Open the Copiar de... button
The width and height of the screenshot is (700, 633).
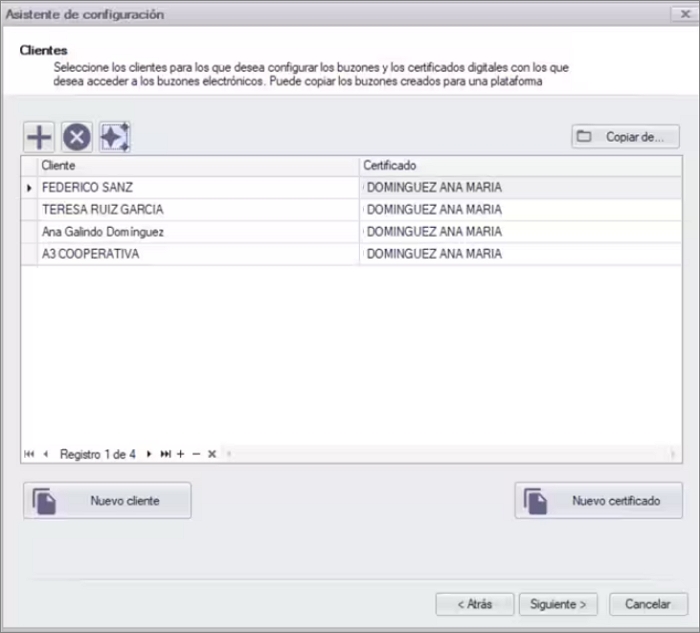625,137
